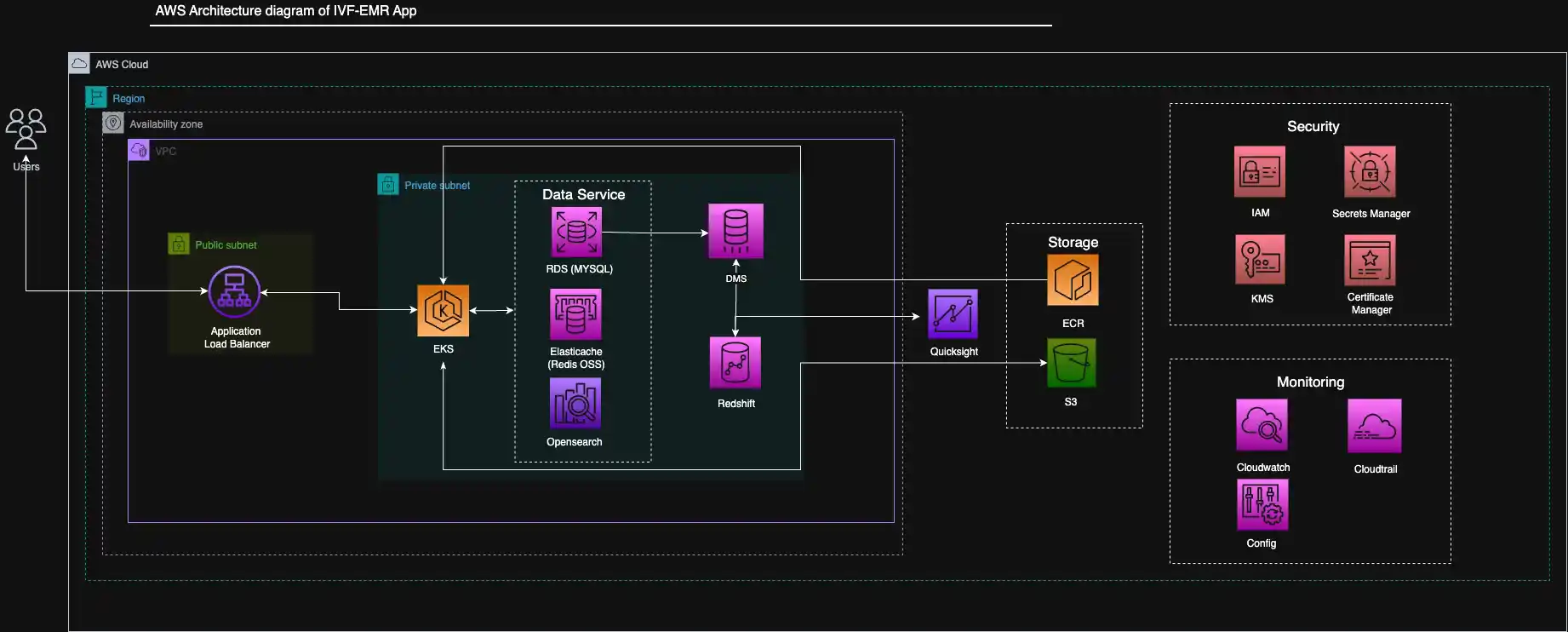Select the AWS Cloud group icon
The height and width of the screenshot is (632, 1568).
[x=79, y=63]
